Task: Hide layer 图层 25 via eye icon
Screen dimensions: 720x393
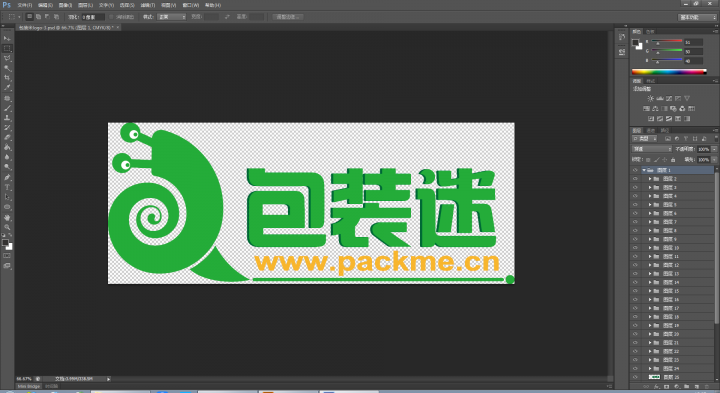Action: pos(635,376)
